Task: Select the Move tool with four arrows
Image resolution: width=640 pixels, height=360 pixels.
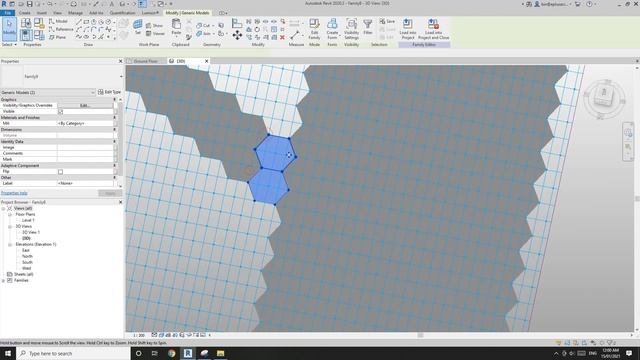Action: (x=237, y=36)
